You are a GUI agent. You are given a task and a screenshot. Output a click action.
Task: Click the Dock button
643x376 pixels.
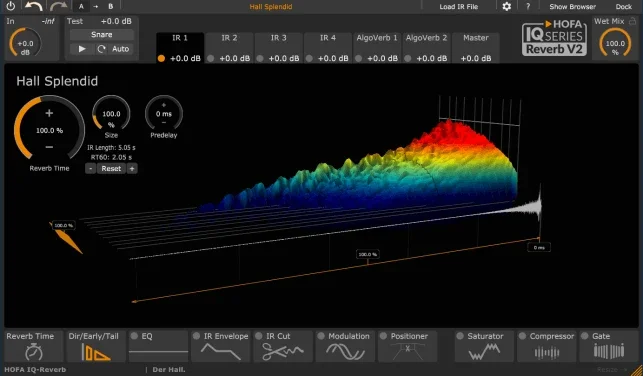(x=624, y=7)
